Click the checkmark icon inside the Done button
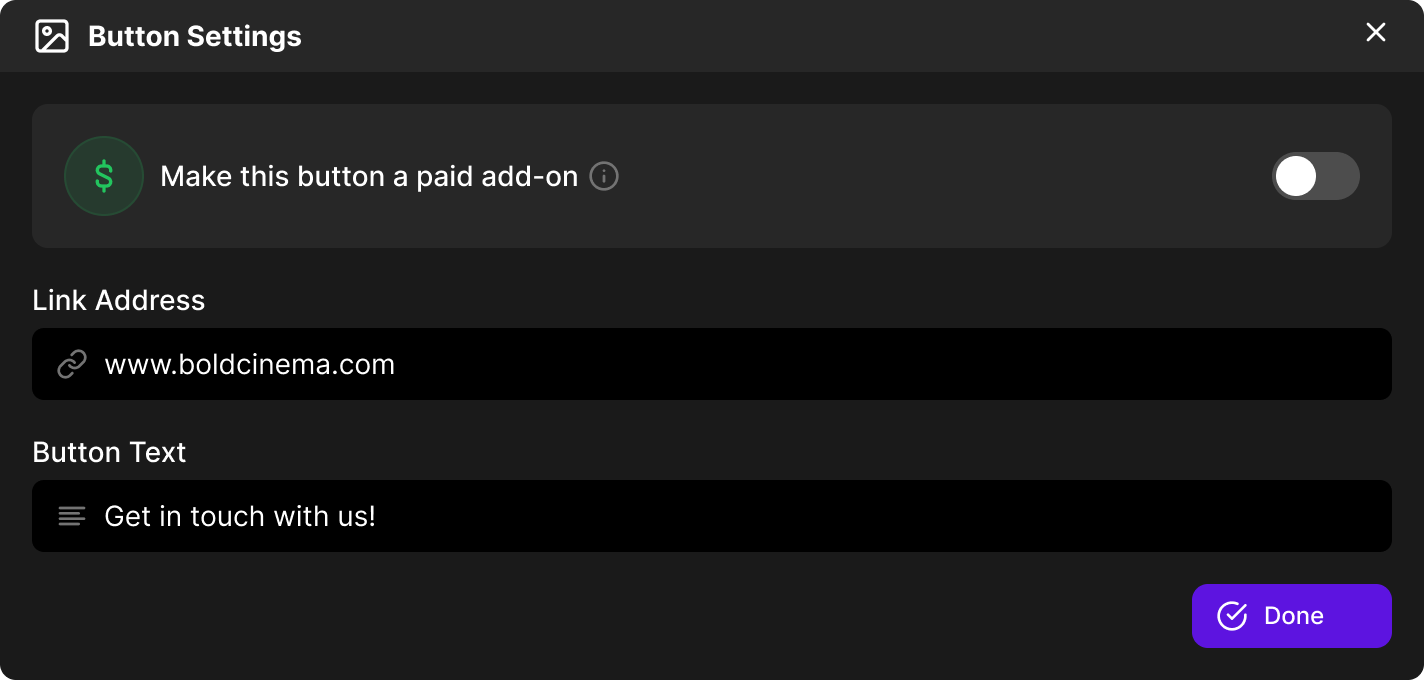The height and width of the screenshot is (680, 1424). [1231, 616]
